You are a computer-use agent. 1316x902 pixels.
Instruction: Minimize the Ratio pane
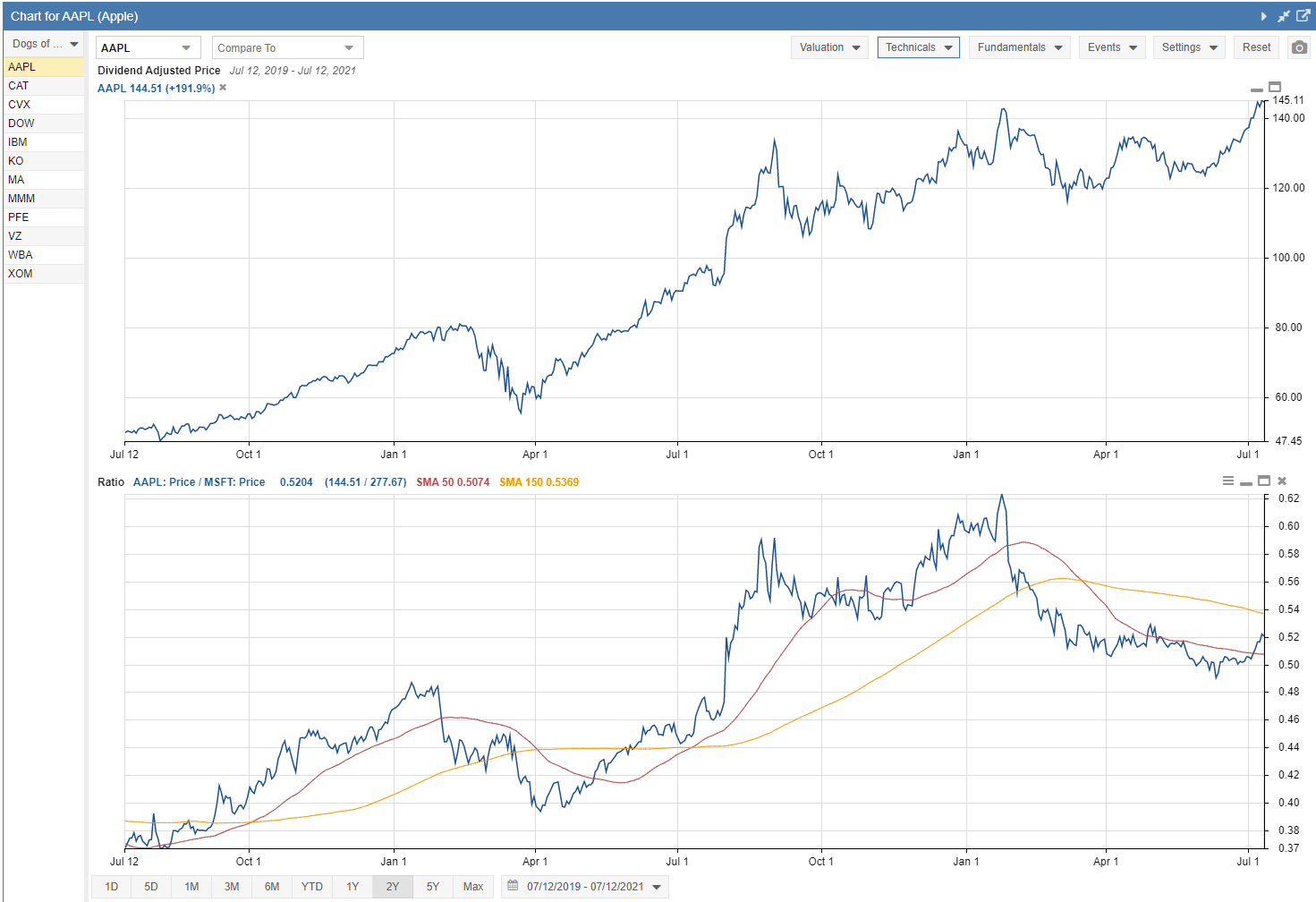[1246, 483]
